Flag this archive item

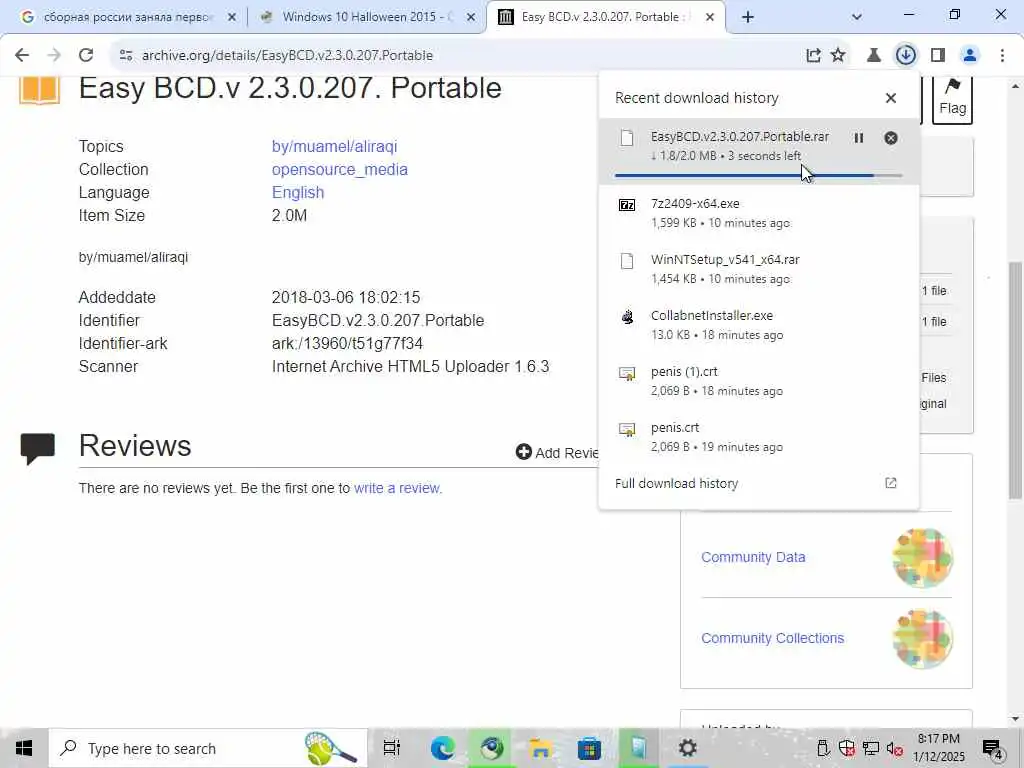coord(952,99)
